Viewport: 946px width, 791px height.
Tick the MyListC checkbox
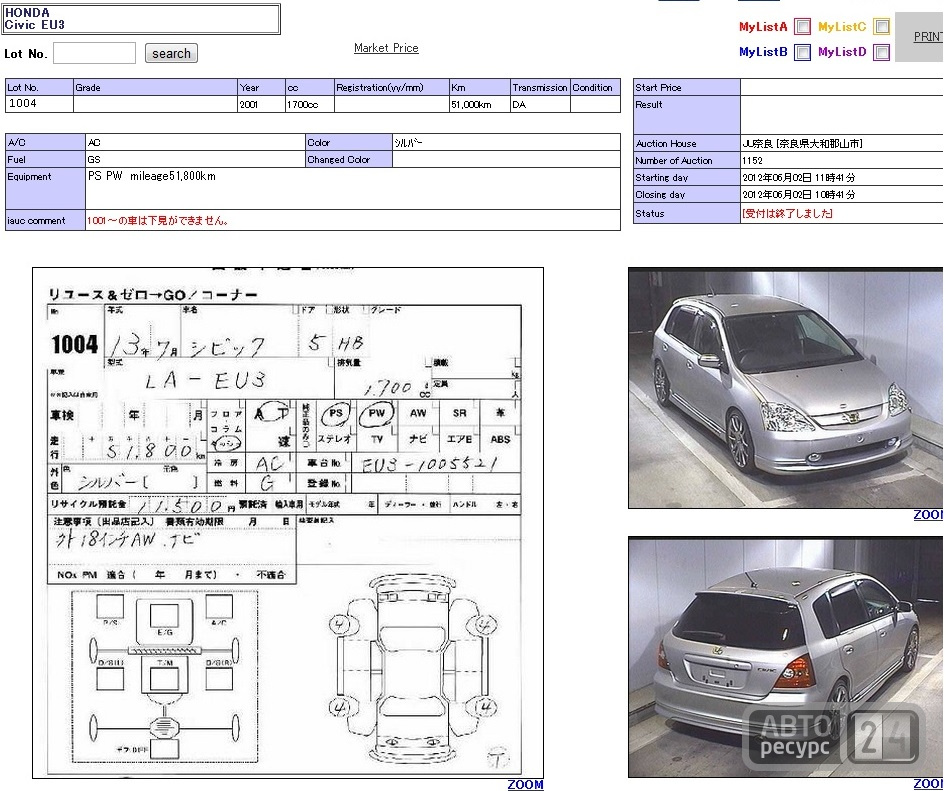click(881, 27)
